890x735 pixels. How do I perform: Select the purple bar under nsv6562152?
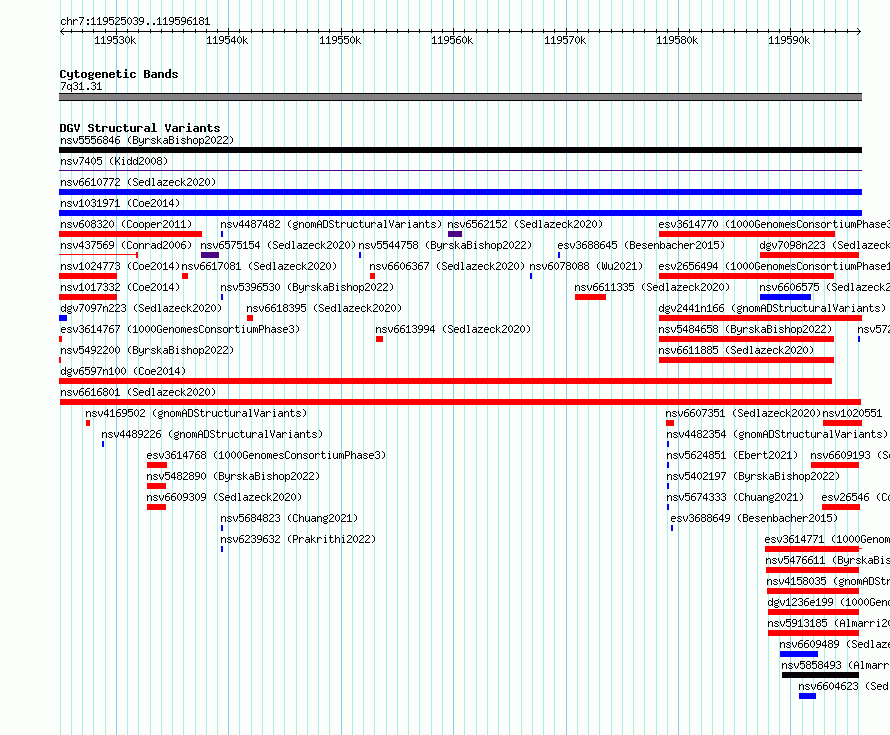tap(455, 234)
